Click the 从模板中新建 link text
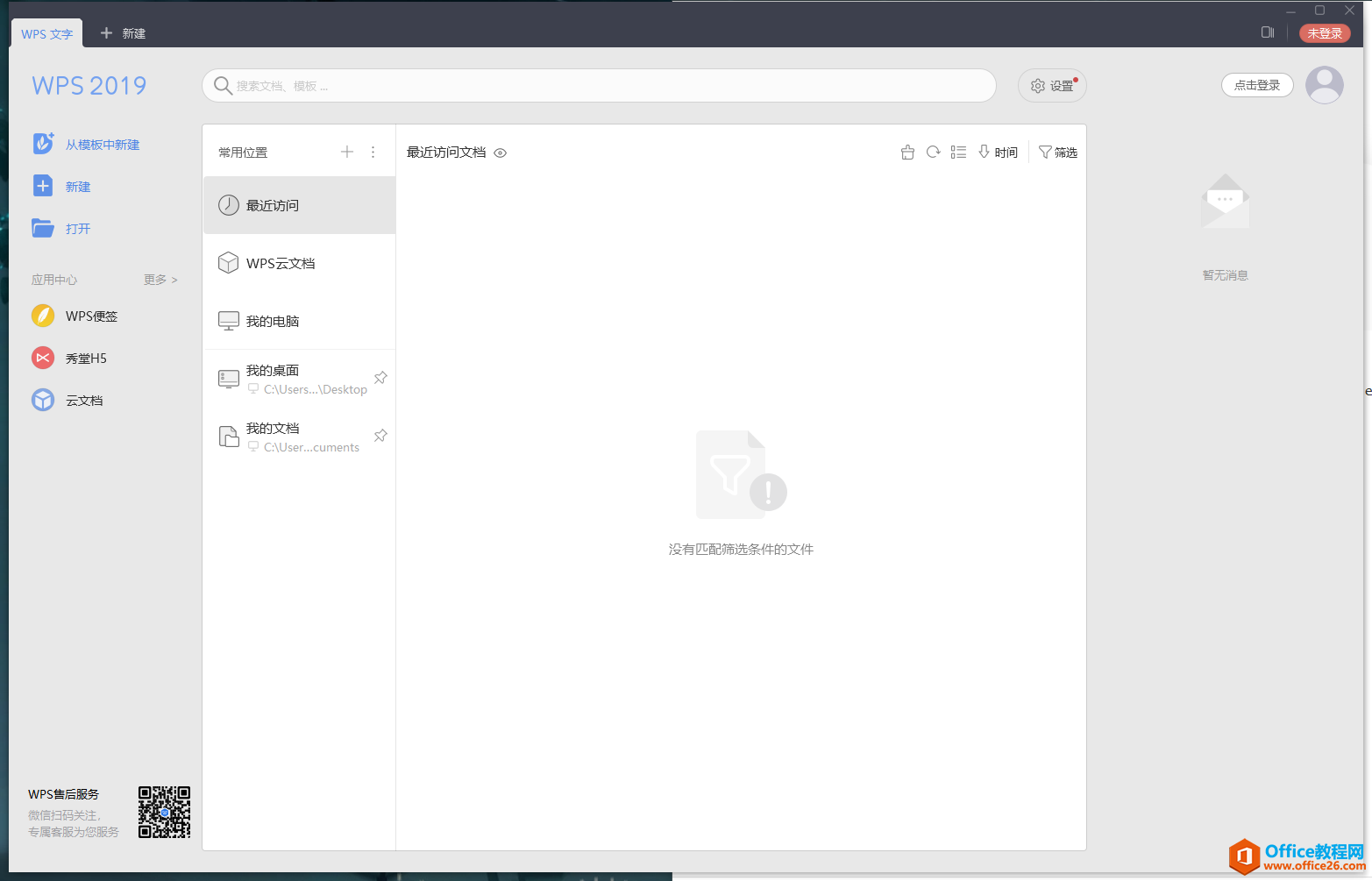 103,145
